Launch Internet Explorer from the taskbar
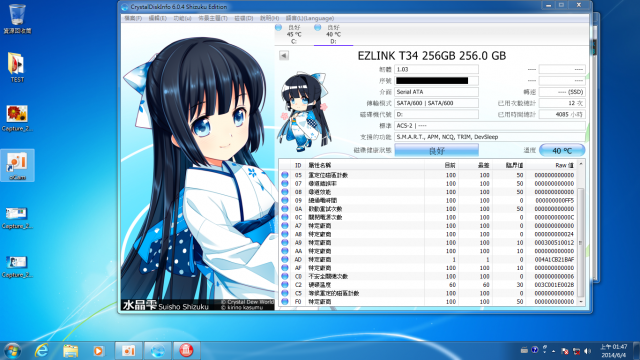The width and height of the screenshot is (640, 360). pos(41,351)
